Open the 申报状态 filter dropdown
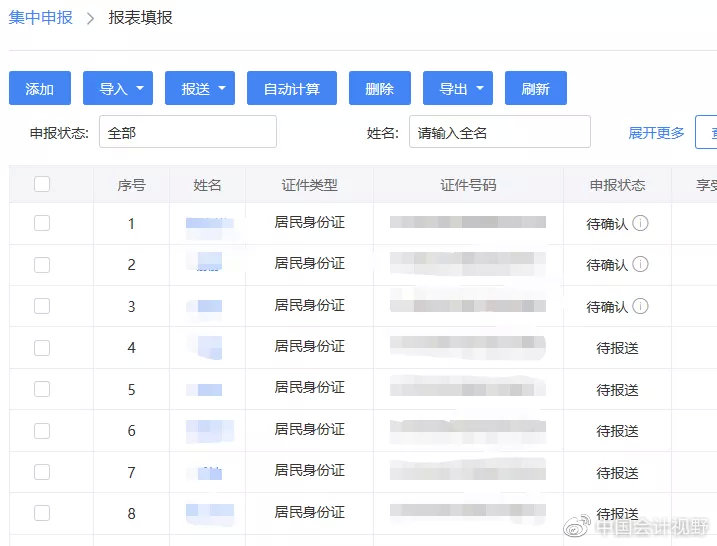The width and height of the screenshot is (717, 546). coord(188,132)
